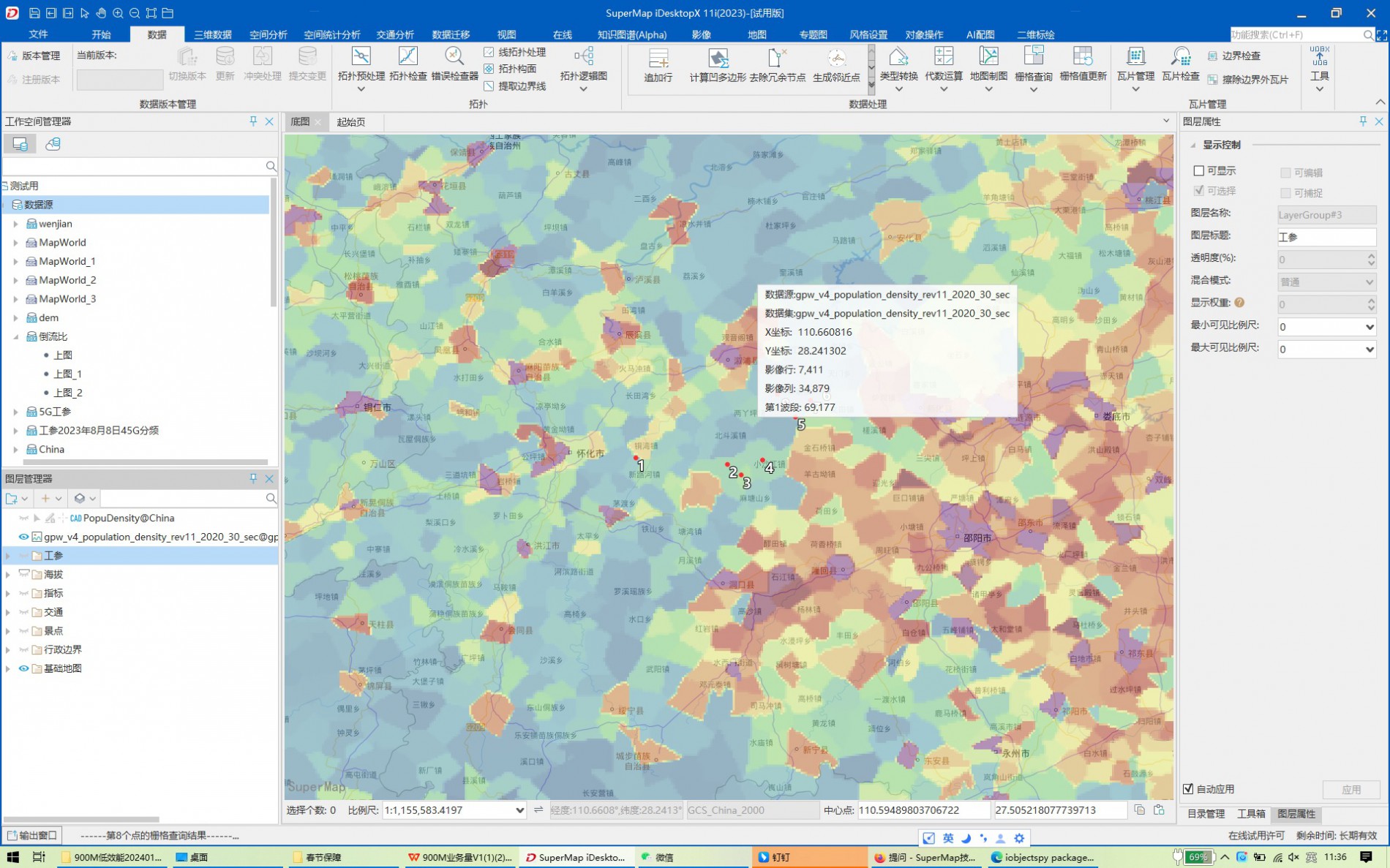Open the 最大可见比例尺 dropdown

click(1370, 350)
